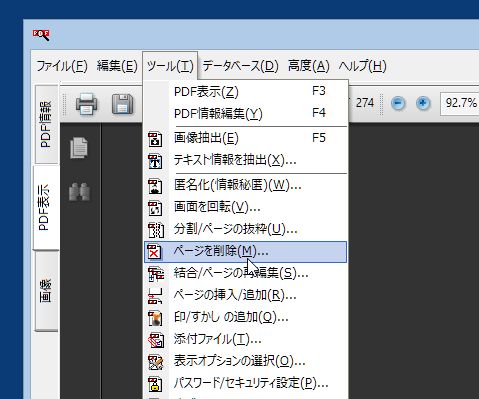Image resolution: width=479 pixels, height=399 pixels.
Task: Click the 92.7% zoom percentage field
Action: pyautogui.click(x=460, y=103)
